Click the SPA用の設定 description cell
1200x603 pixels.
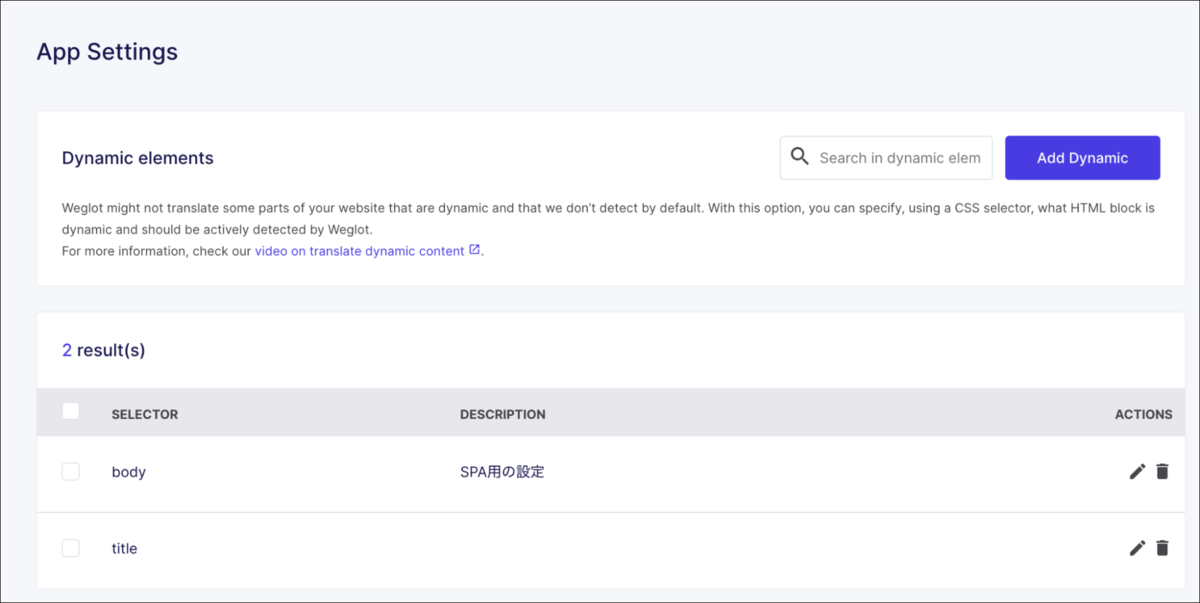(x=502, y=472)
